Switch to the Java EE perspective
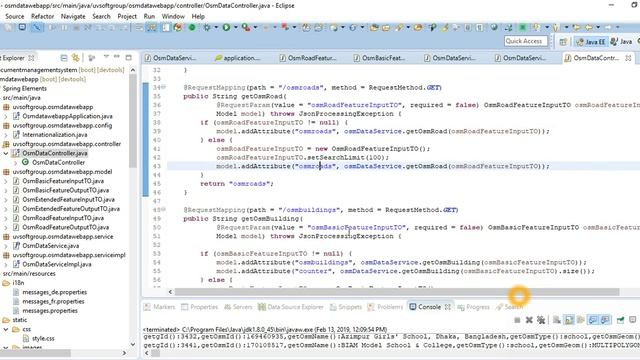 pyautogui.click(x=590, y=42)
